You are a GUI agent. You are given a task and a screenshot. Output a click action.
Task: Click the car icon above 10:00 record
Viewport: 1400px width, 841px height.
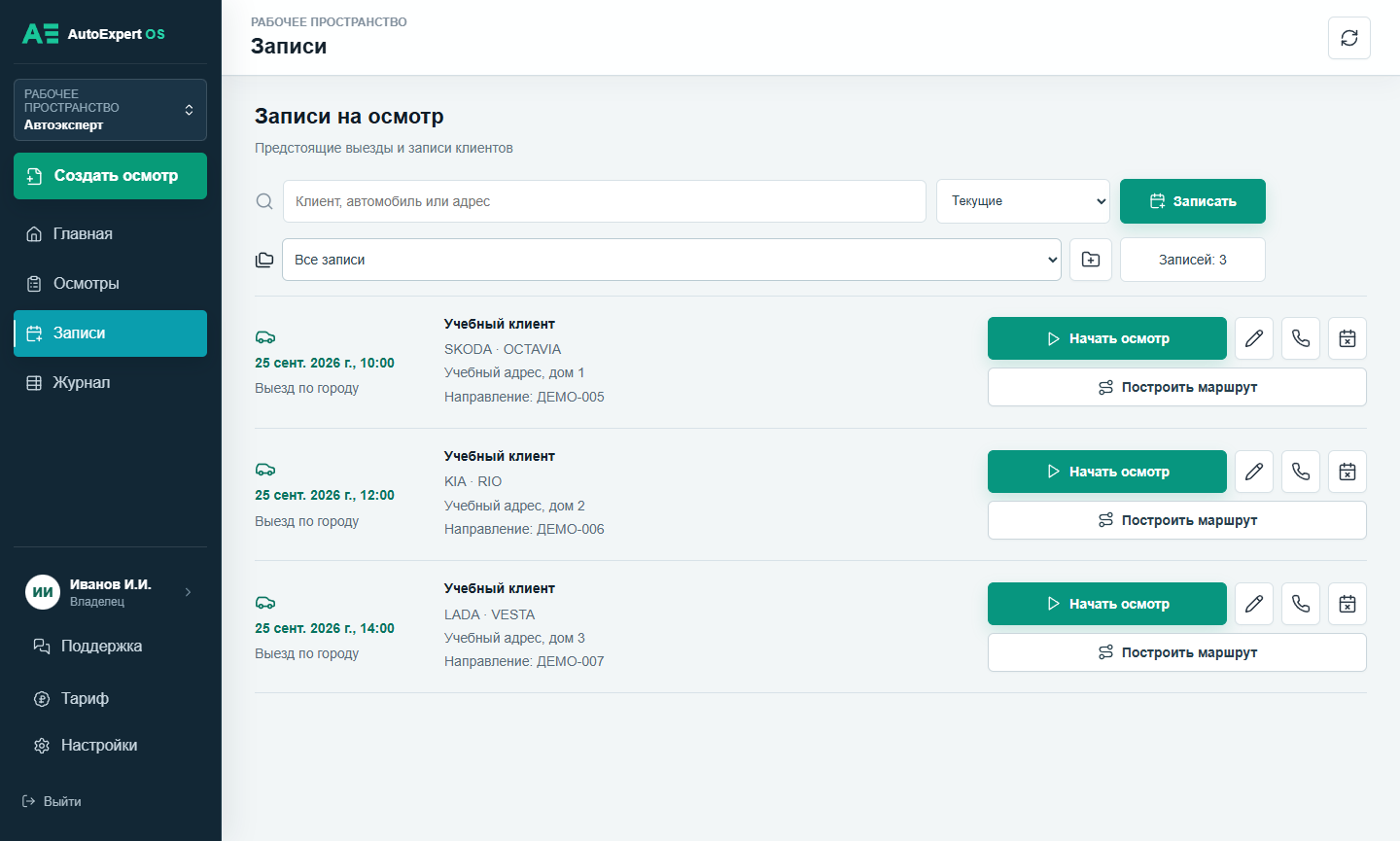(265, 337)
